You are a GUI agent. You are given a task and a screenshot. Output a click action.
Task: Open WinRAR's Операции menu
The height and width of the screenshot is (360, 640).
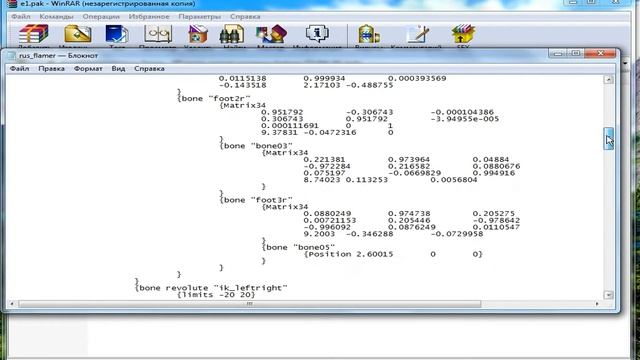[x=101, y=17]
